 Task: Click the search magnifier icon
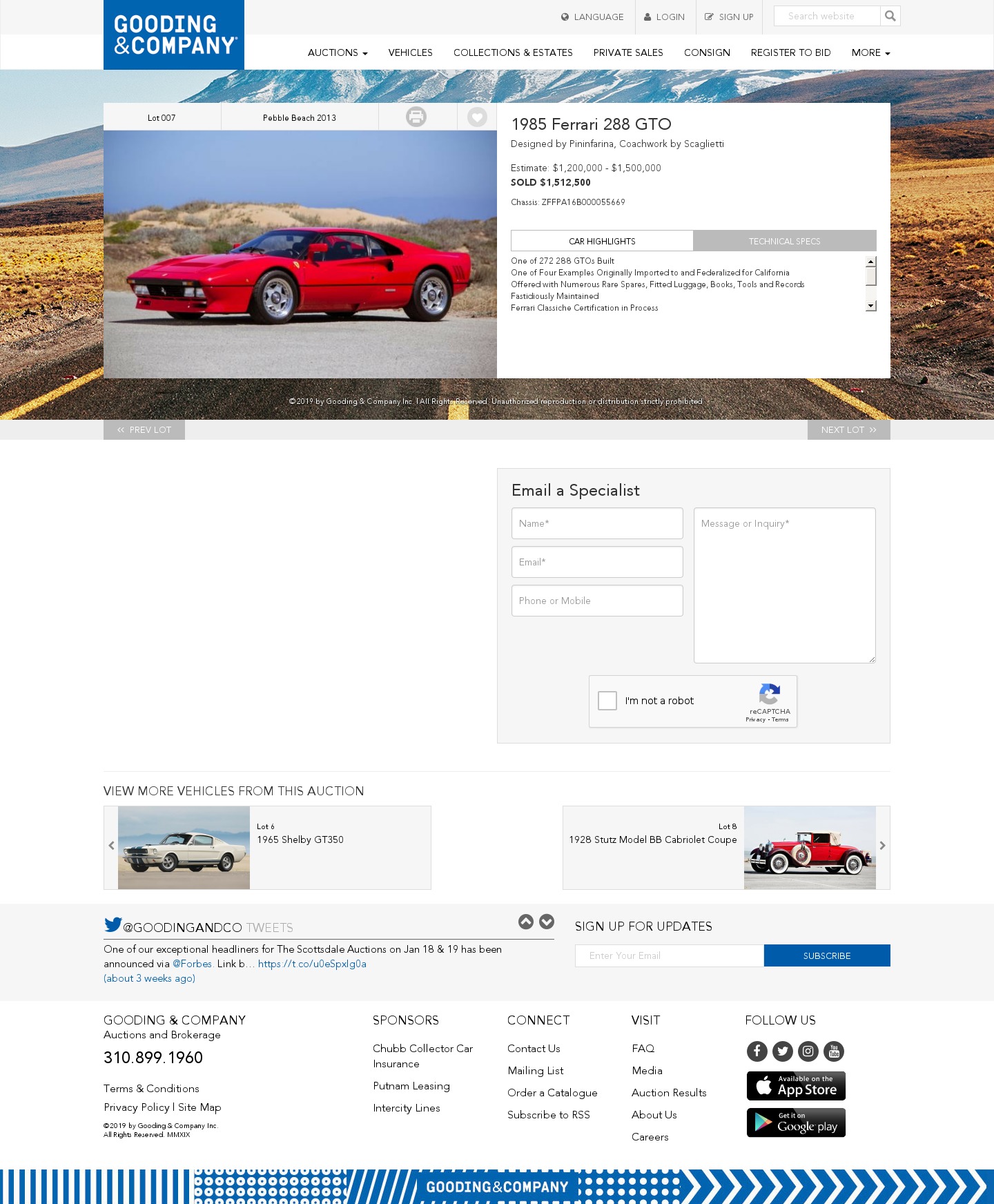890,16
